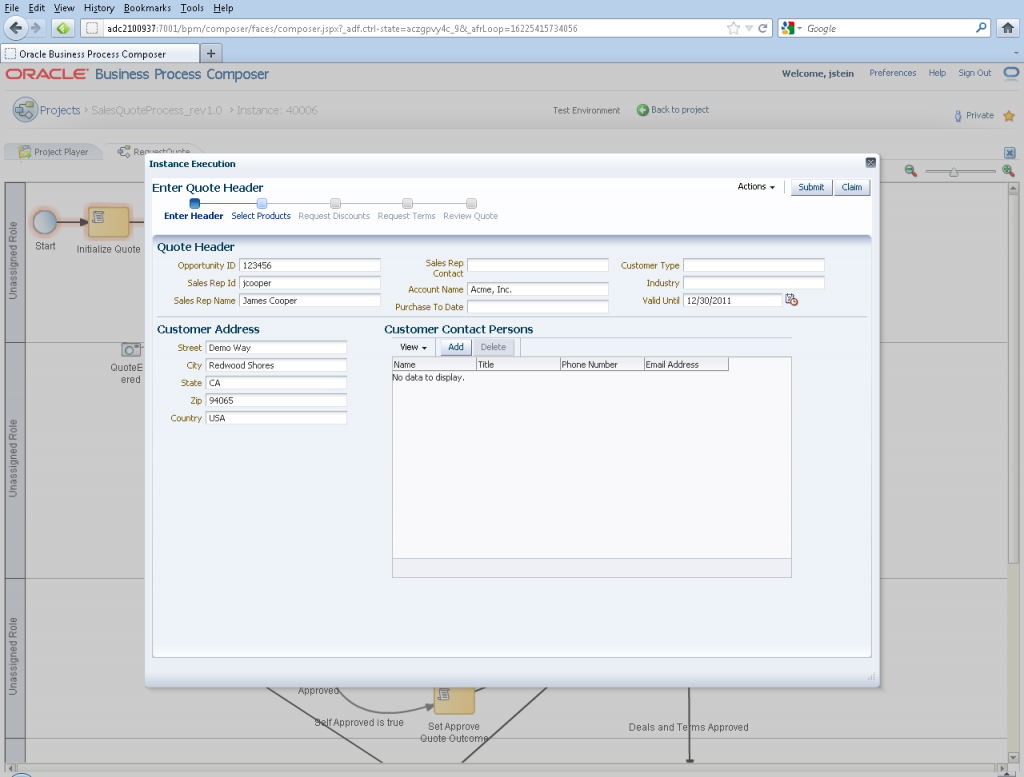This screenshot has height=777, width=1024.
Task: Click the zoom in magnifier icon
Action: pyautogui.click(x=1008, y=171)
